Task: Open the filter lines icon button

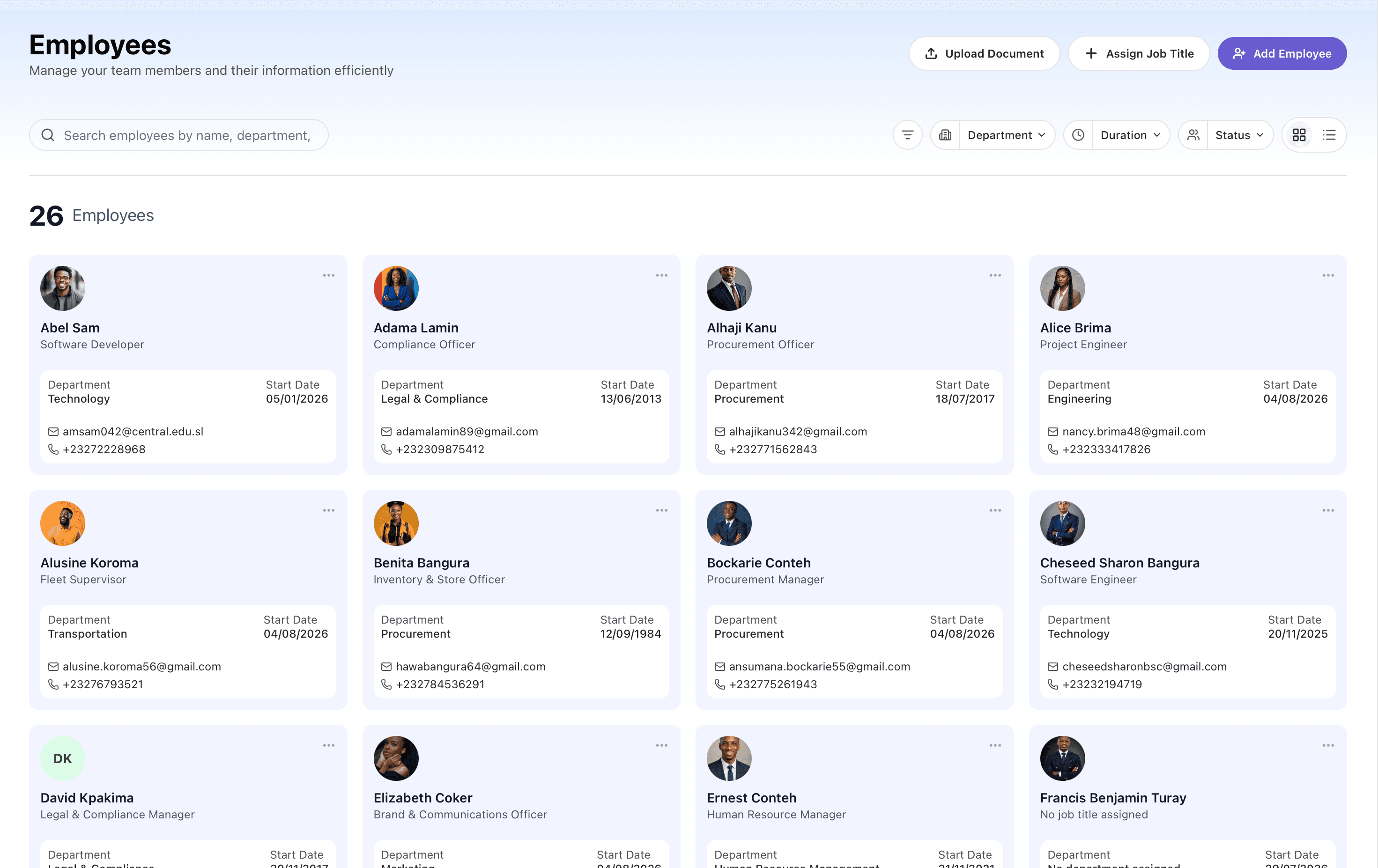Action: pyautogui.click(x=908, y=135)
